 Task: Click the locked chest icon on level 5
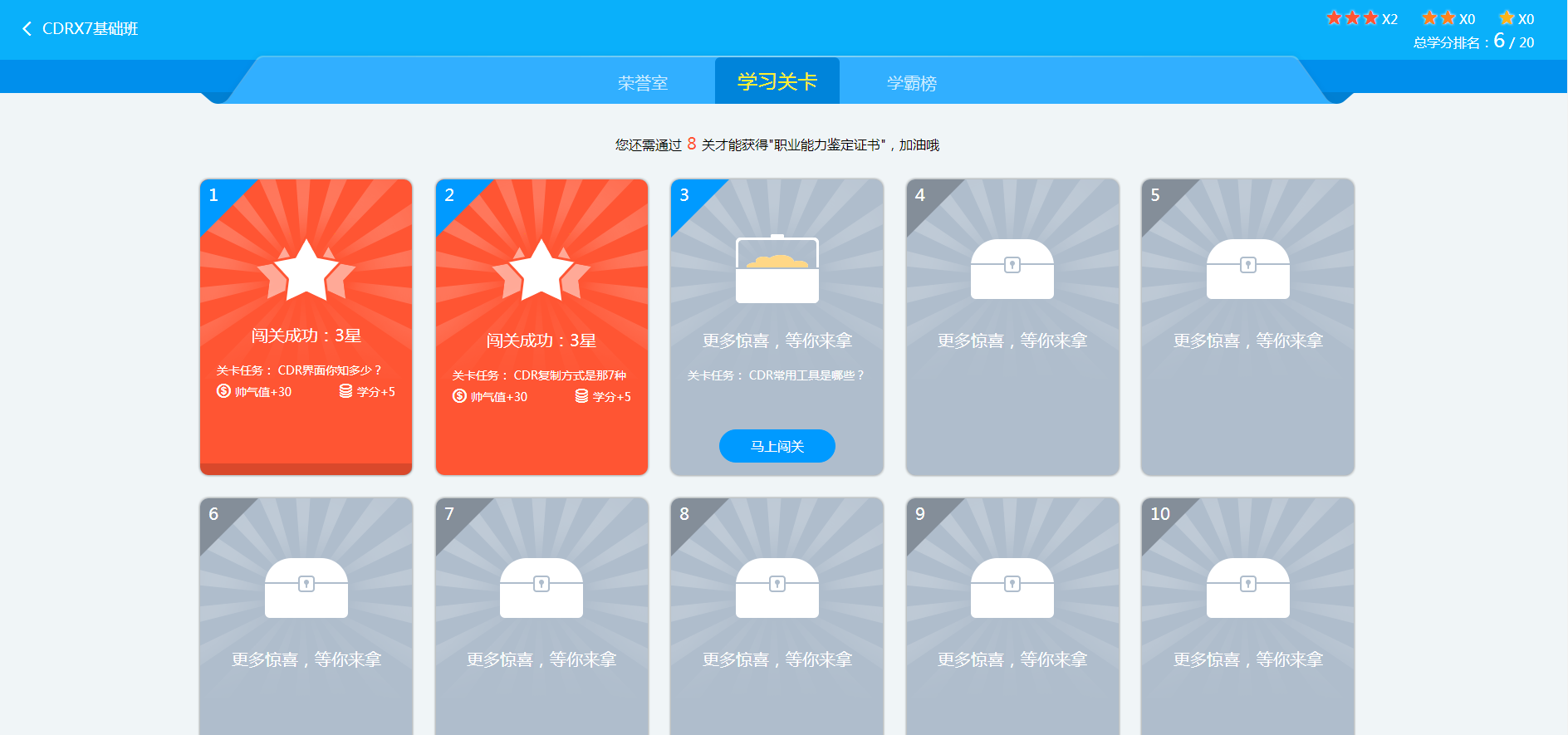(1247, 269)
